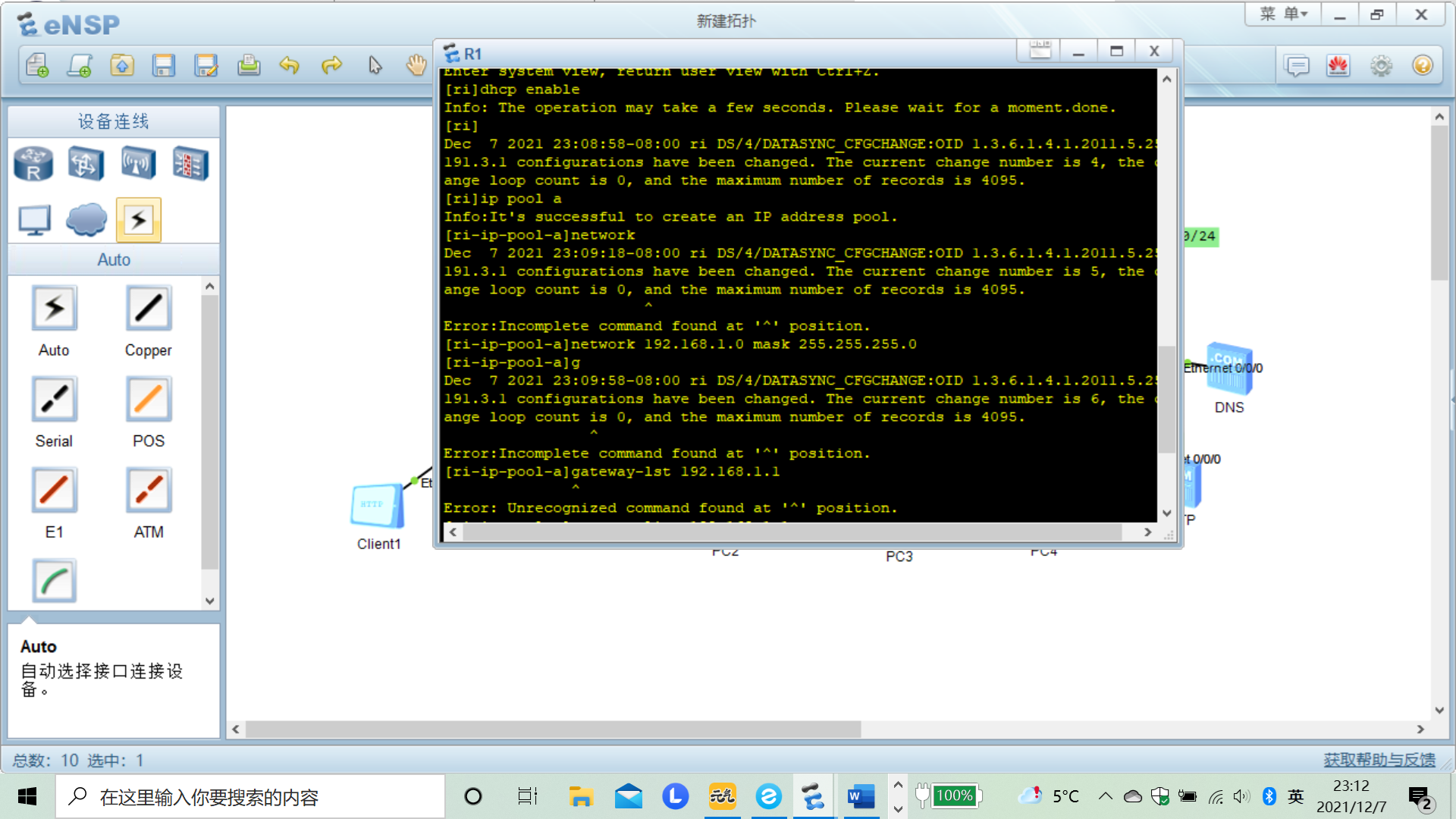The height and width of the screenshot is (819, 1456).
Task: Select the Router device category icon
Action: [34, 164]
